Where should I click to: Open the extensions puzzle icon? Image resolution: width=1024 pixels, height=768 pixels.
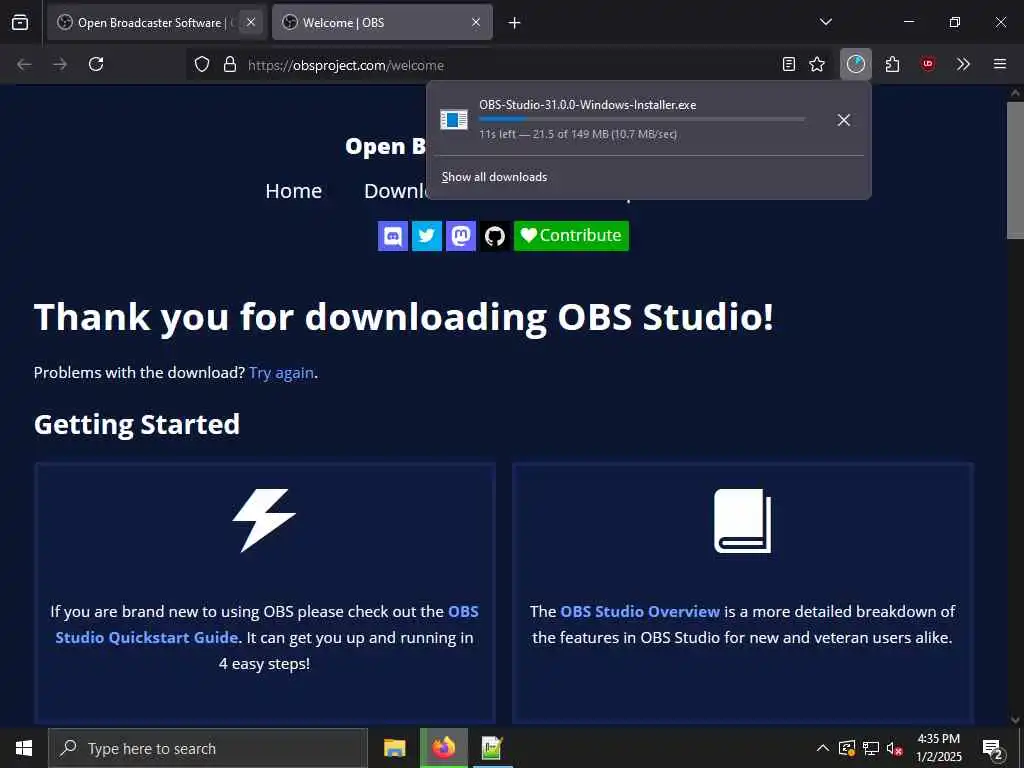[x=892, y=64]
